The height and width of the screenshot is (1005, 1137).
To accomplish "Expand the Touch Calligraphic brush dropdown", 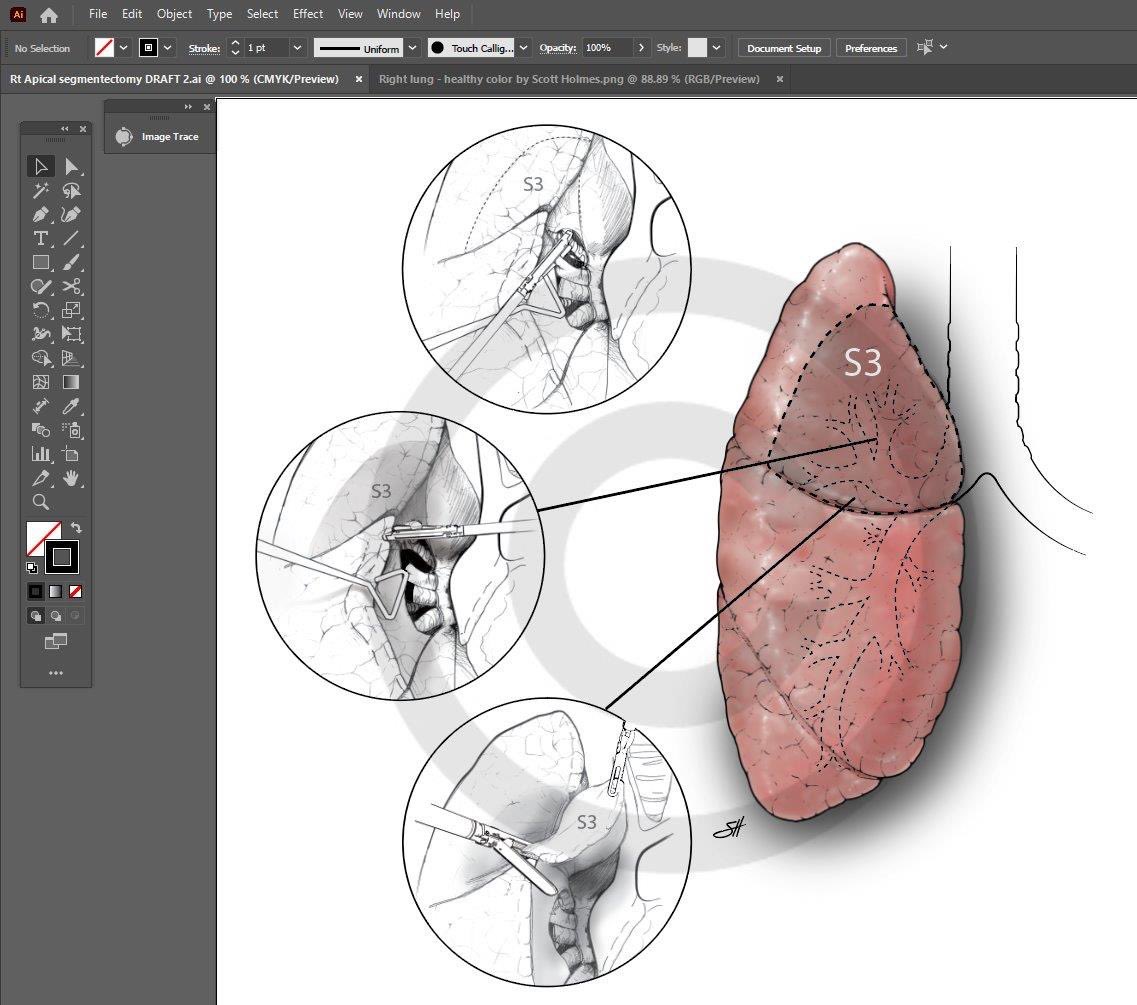I will 525,47.
